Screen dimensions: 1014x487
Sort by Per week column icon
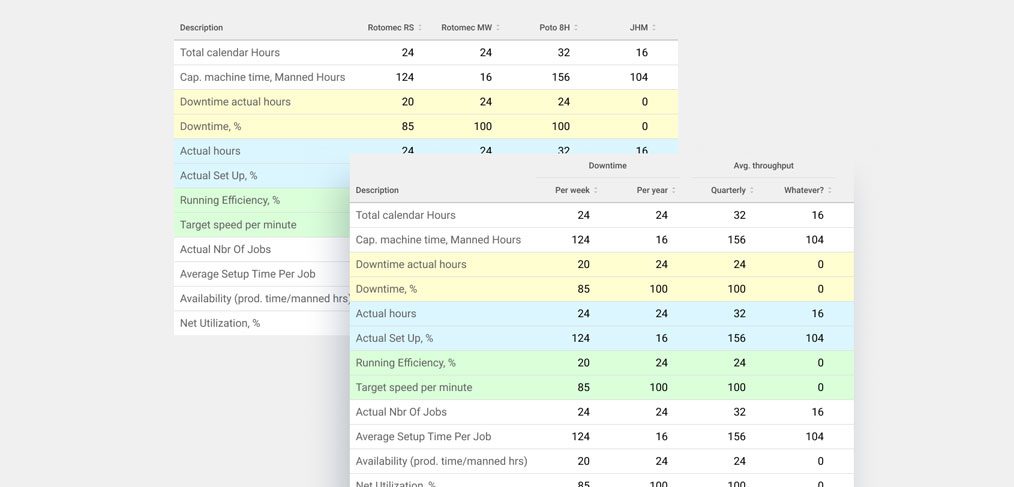tap(596, 190)
